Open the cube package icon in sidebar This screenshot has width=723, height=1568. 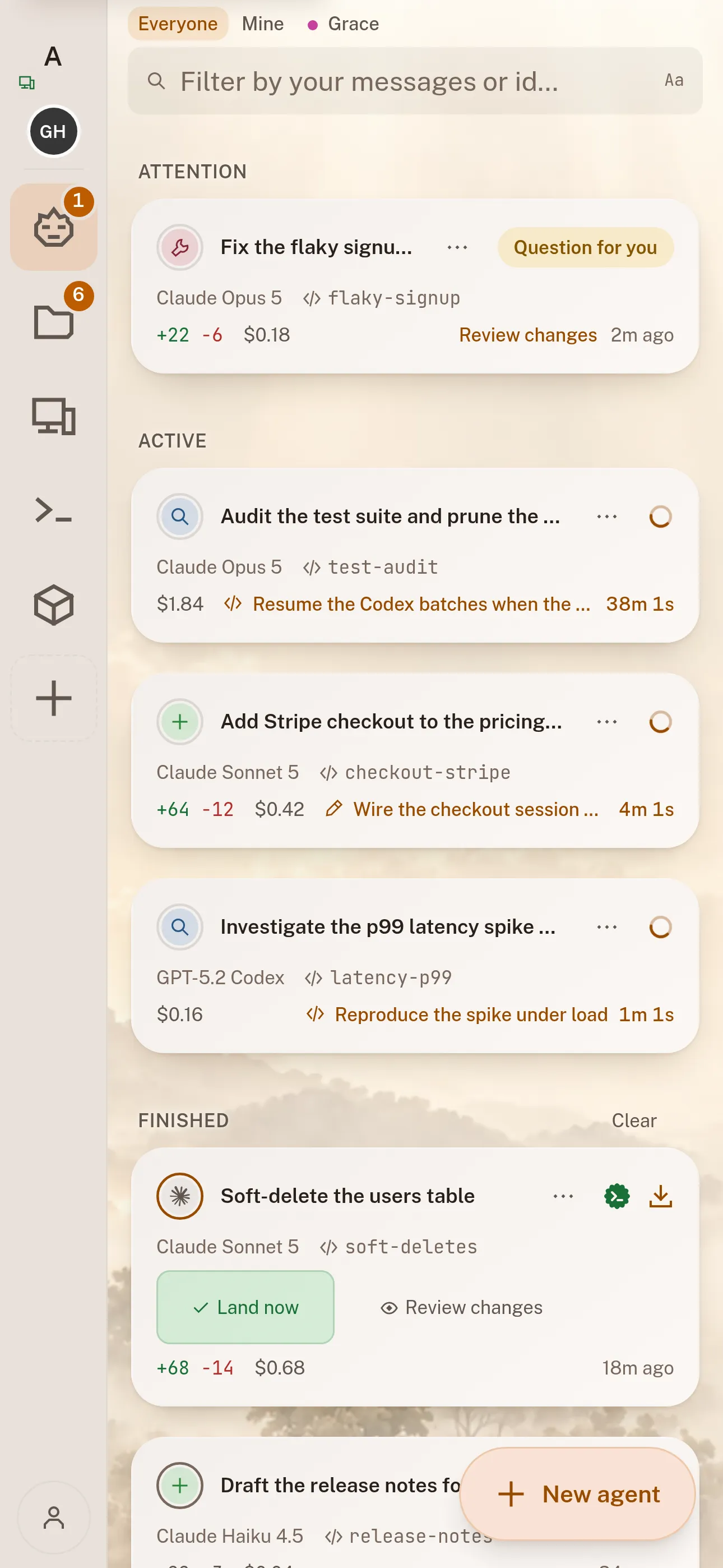pos(54,605)
